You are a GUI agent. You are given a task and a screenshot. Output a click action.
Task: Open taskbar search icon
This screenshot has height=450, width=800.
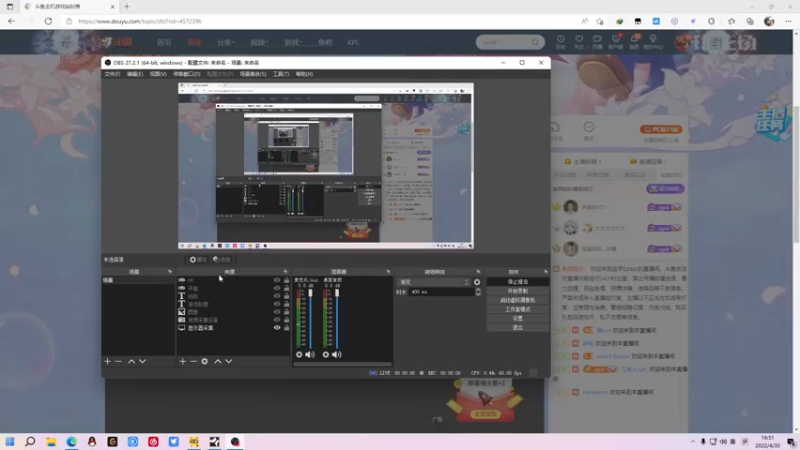tap(30, 441)
